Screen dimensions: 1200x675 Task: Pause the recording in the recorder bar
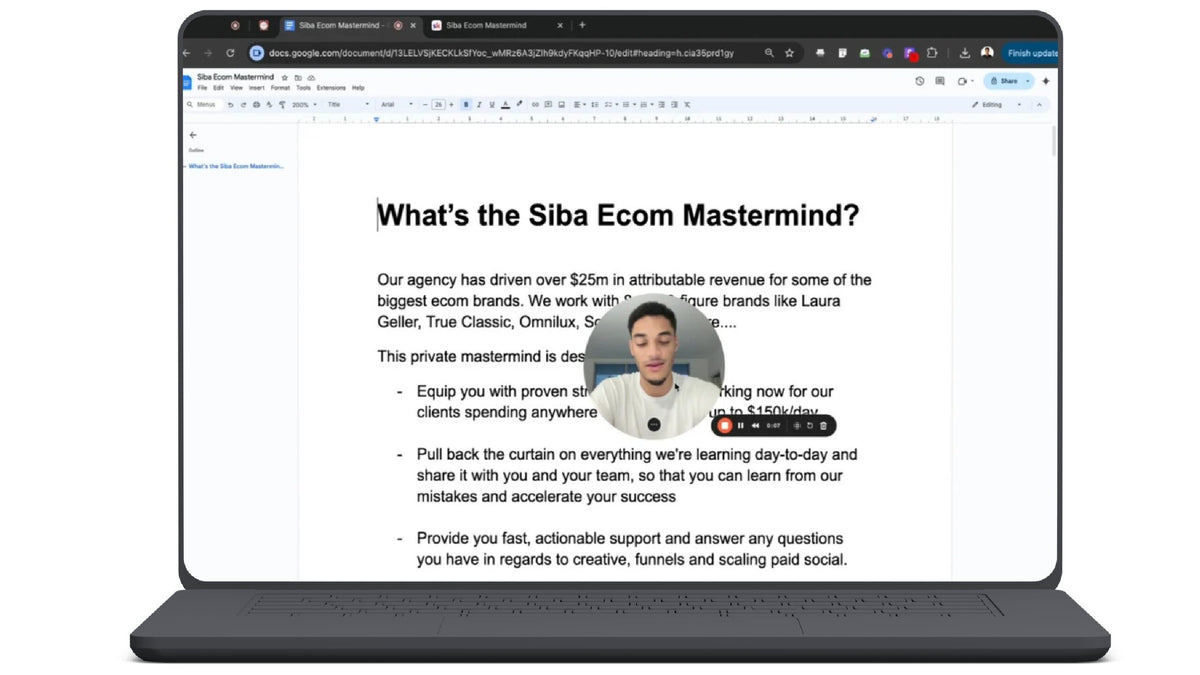(741, 426)
